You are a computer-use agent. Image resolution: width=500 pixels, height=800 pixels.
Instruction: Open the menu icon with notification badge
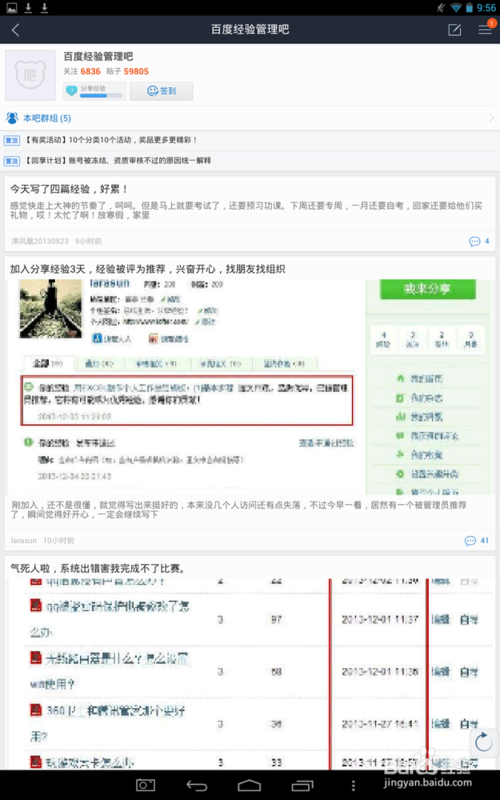coord(485,29)
